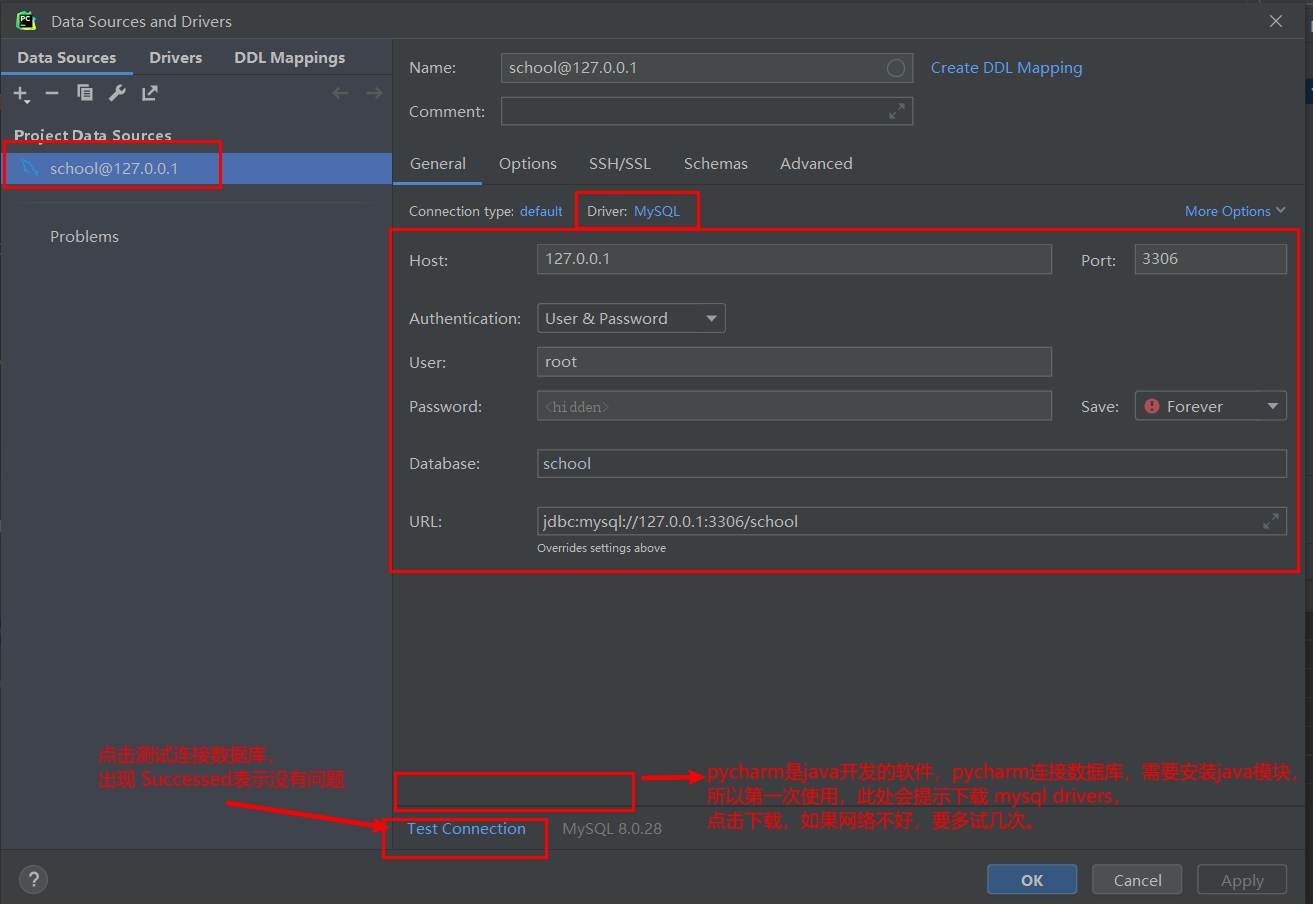Screen dimensions: 1313x904
Task: Expand the Comment field editor
Action: pos(897,112)
